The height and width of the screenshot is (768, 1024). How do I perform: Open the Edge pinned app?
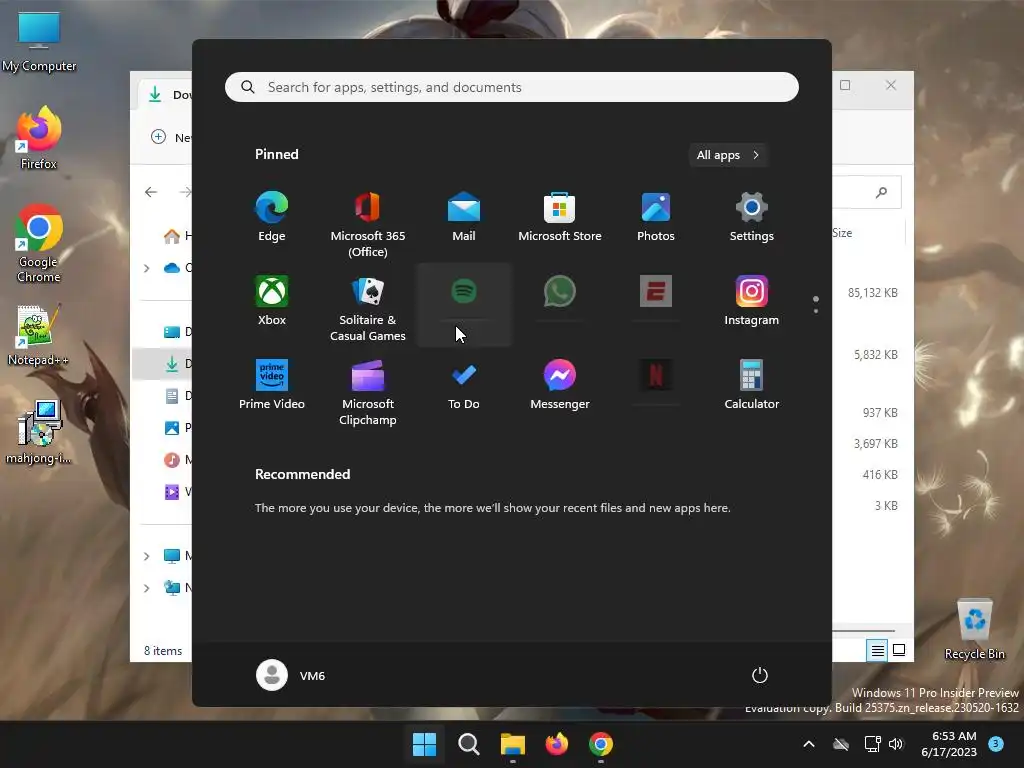(x=272, y=217)
